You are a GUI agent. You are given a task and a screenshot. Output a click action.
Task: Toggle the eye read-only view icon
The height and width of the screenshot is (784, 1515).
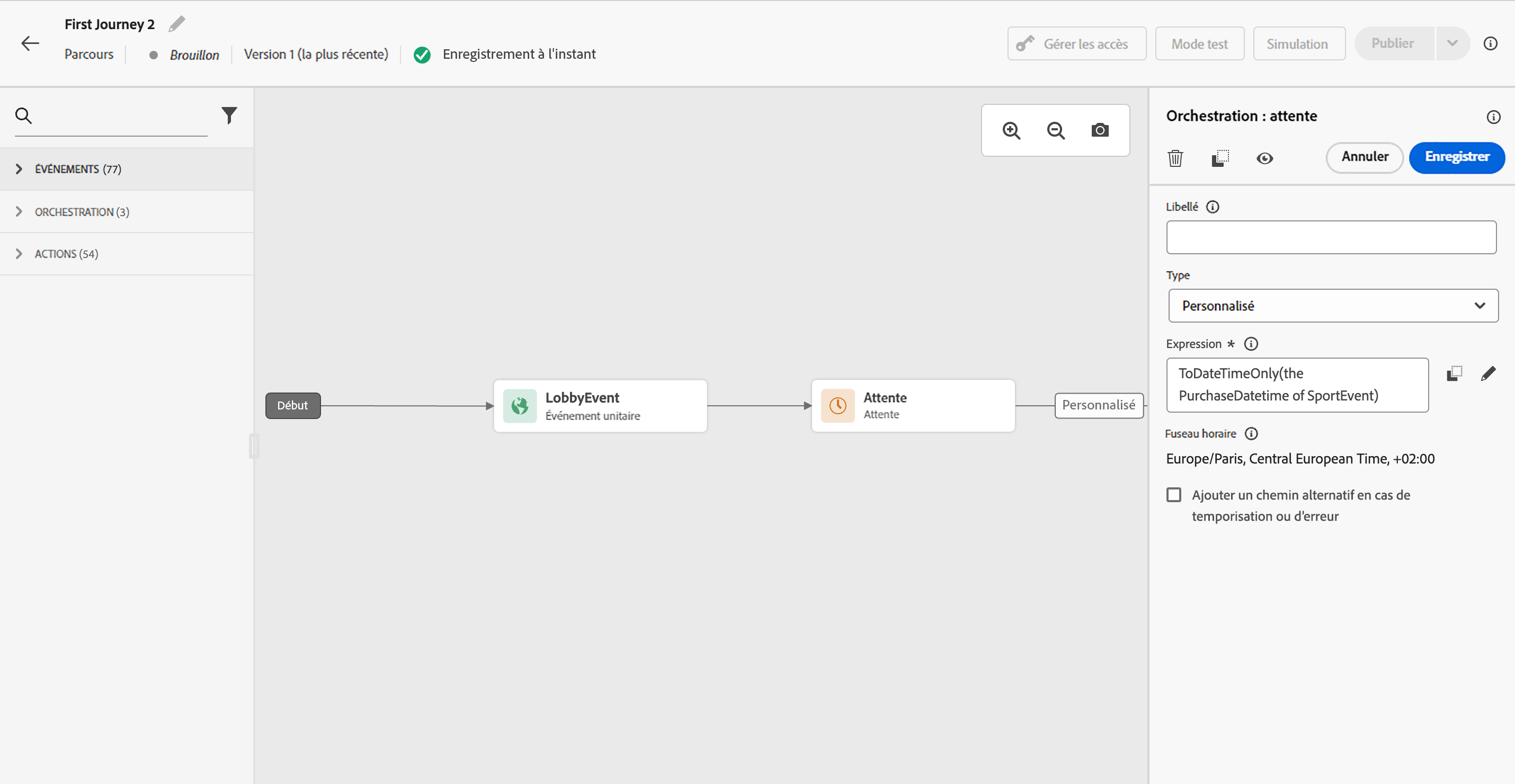tap(1264, 158)
